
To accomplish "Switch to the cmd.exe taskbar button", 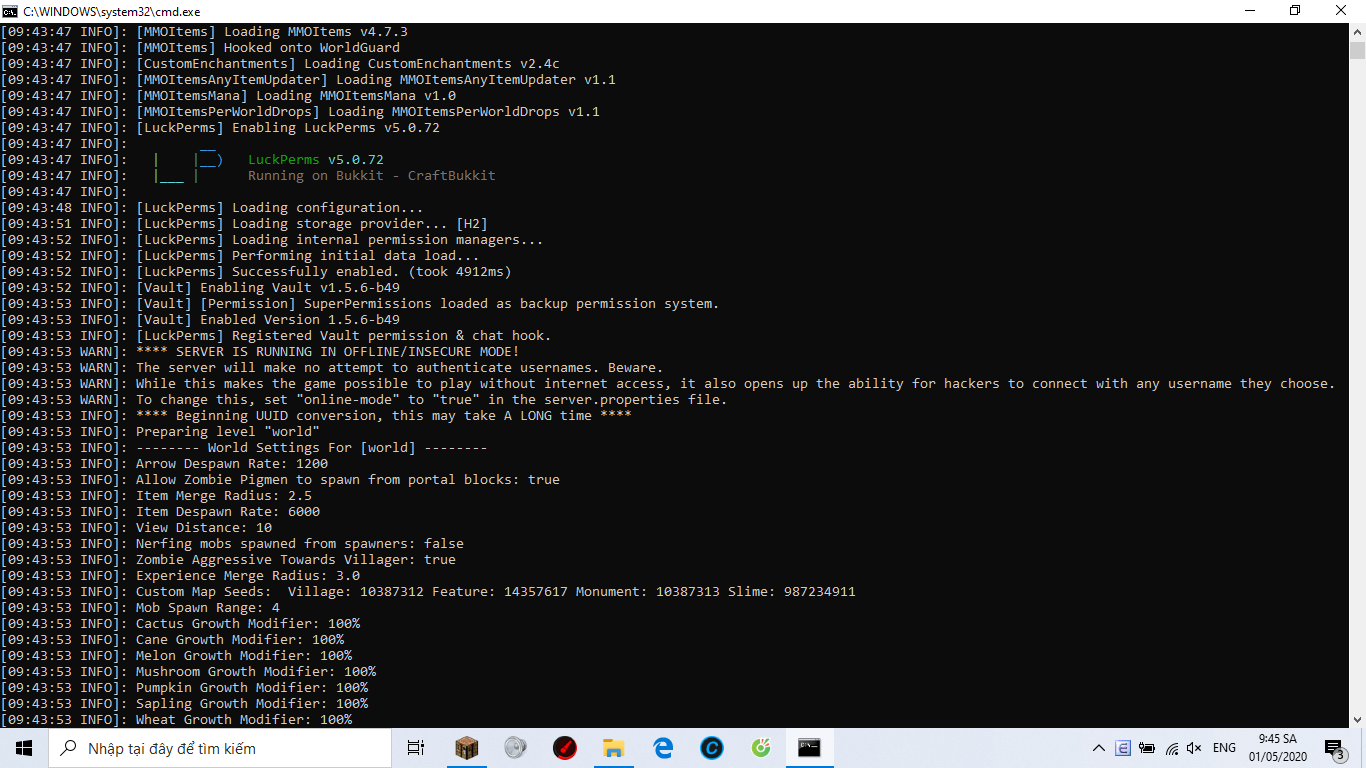I will [x=810, y=748].
